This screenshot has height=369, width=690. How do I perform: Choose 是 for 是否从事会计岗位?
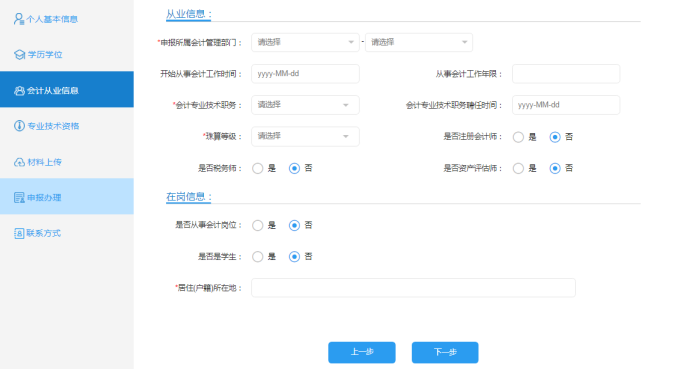click(x=257, y=226)
